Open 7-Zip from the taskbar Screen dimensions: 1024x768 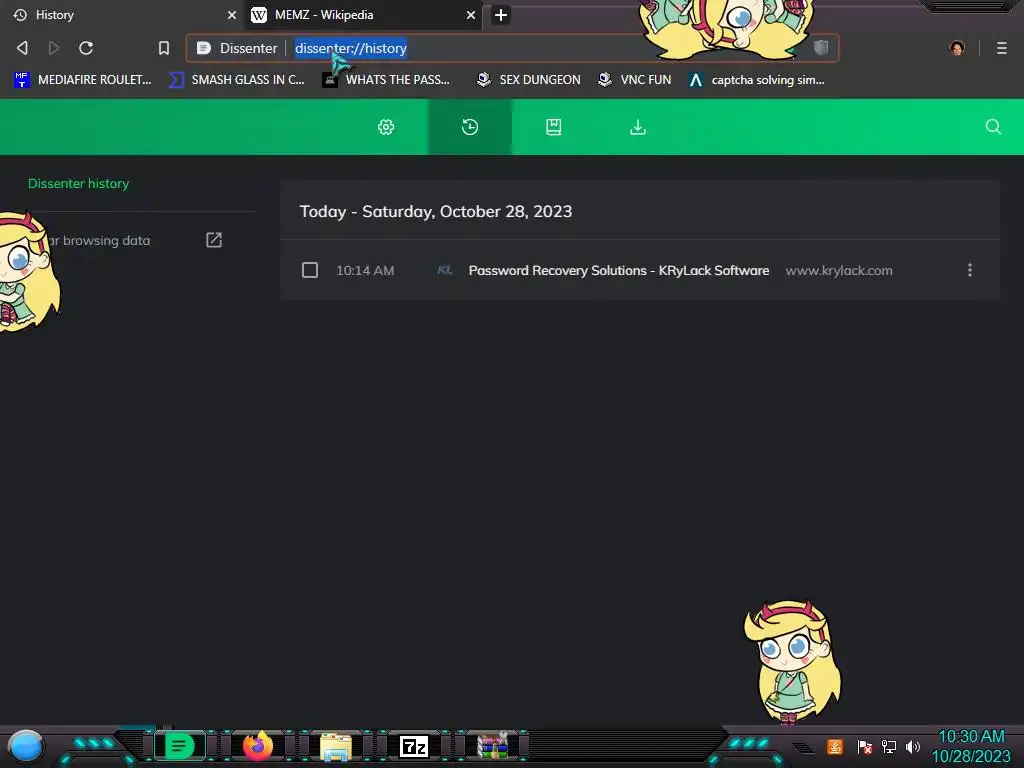tap(413, 746)
